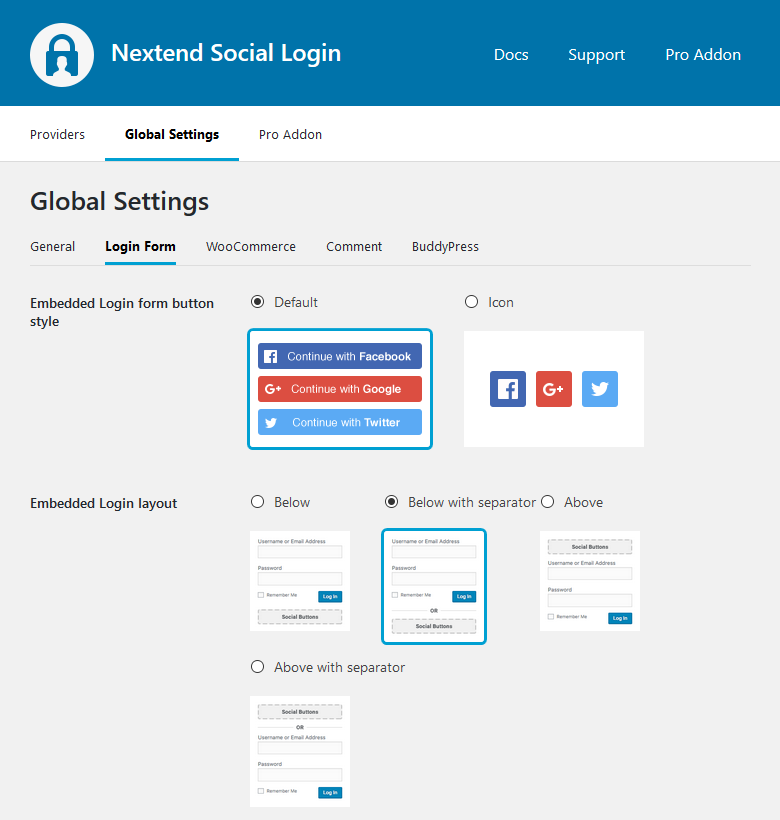This screenshot has height=820, width=780.
Task: Open the Providers tab
Action: [x=57, y=134]
